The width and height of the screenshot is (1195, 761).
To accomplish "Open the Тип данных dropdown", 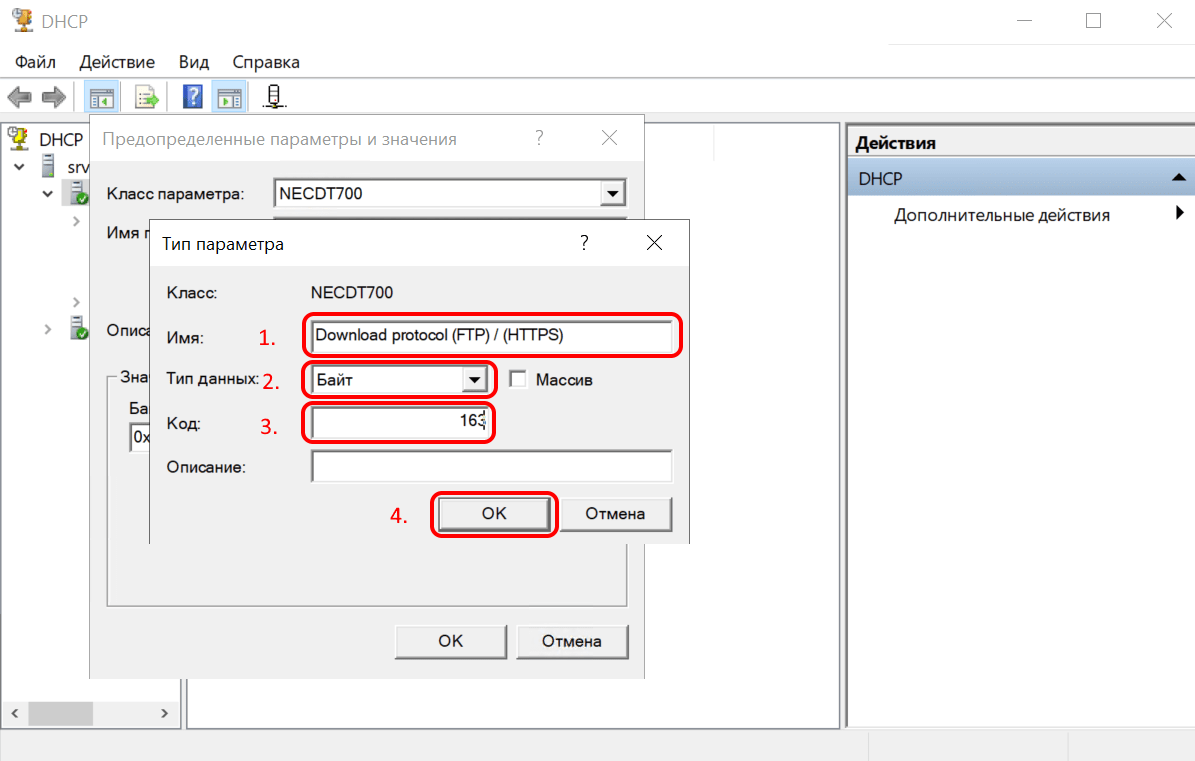I will point(473,380).
